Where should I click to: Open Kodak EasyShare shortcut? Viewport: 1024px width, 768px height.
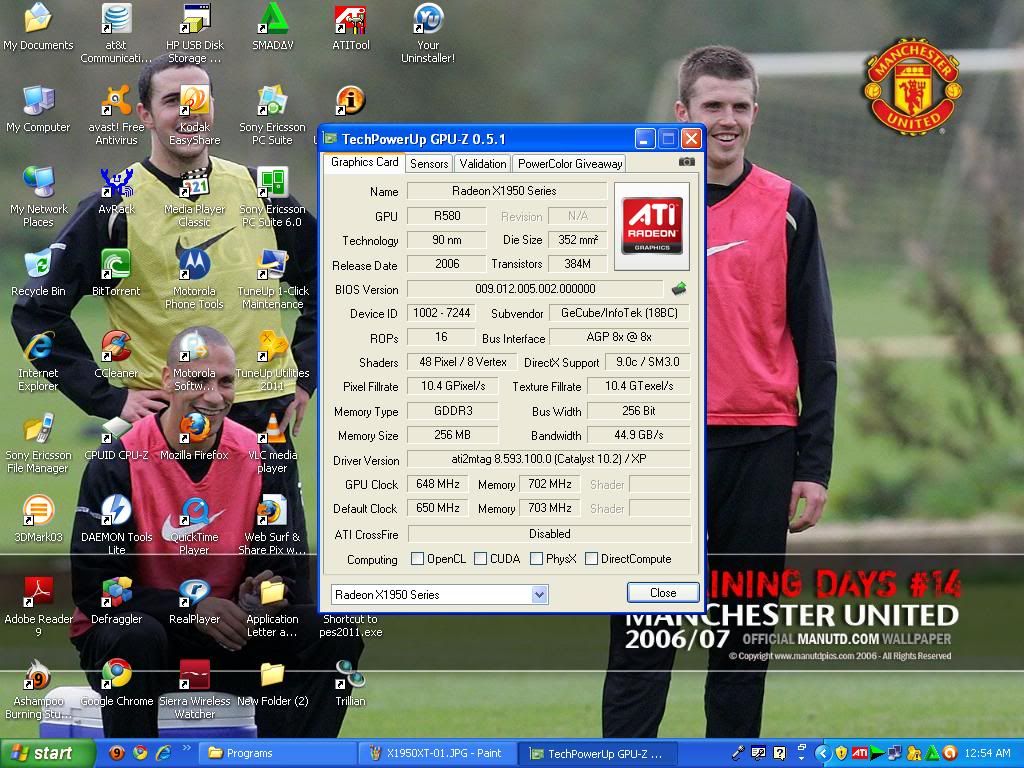[x=195, y=115]
